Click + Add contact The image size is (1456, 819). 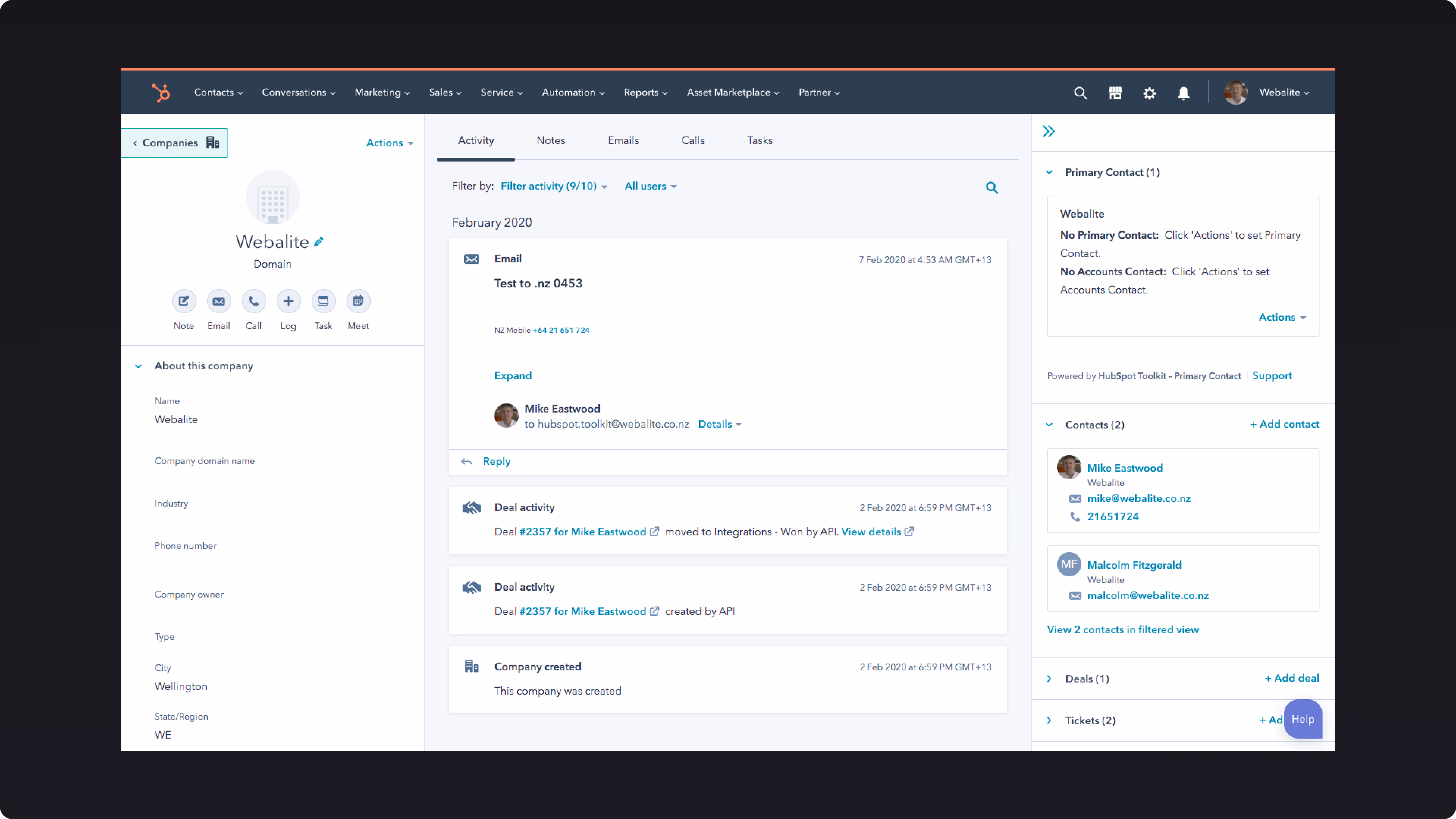click(x=1284, y=425)
